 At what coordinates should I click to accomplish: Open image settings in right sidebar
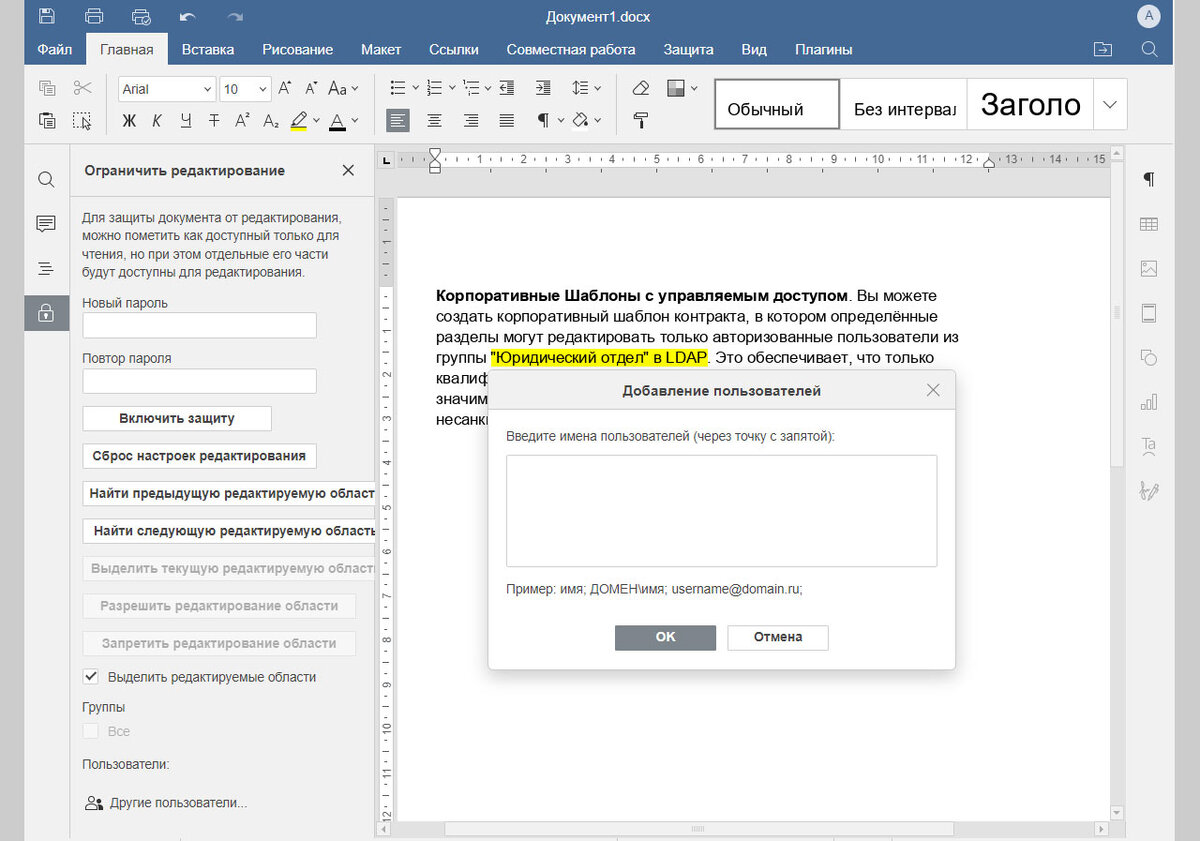tap(1149, 269)
